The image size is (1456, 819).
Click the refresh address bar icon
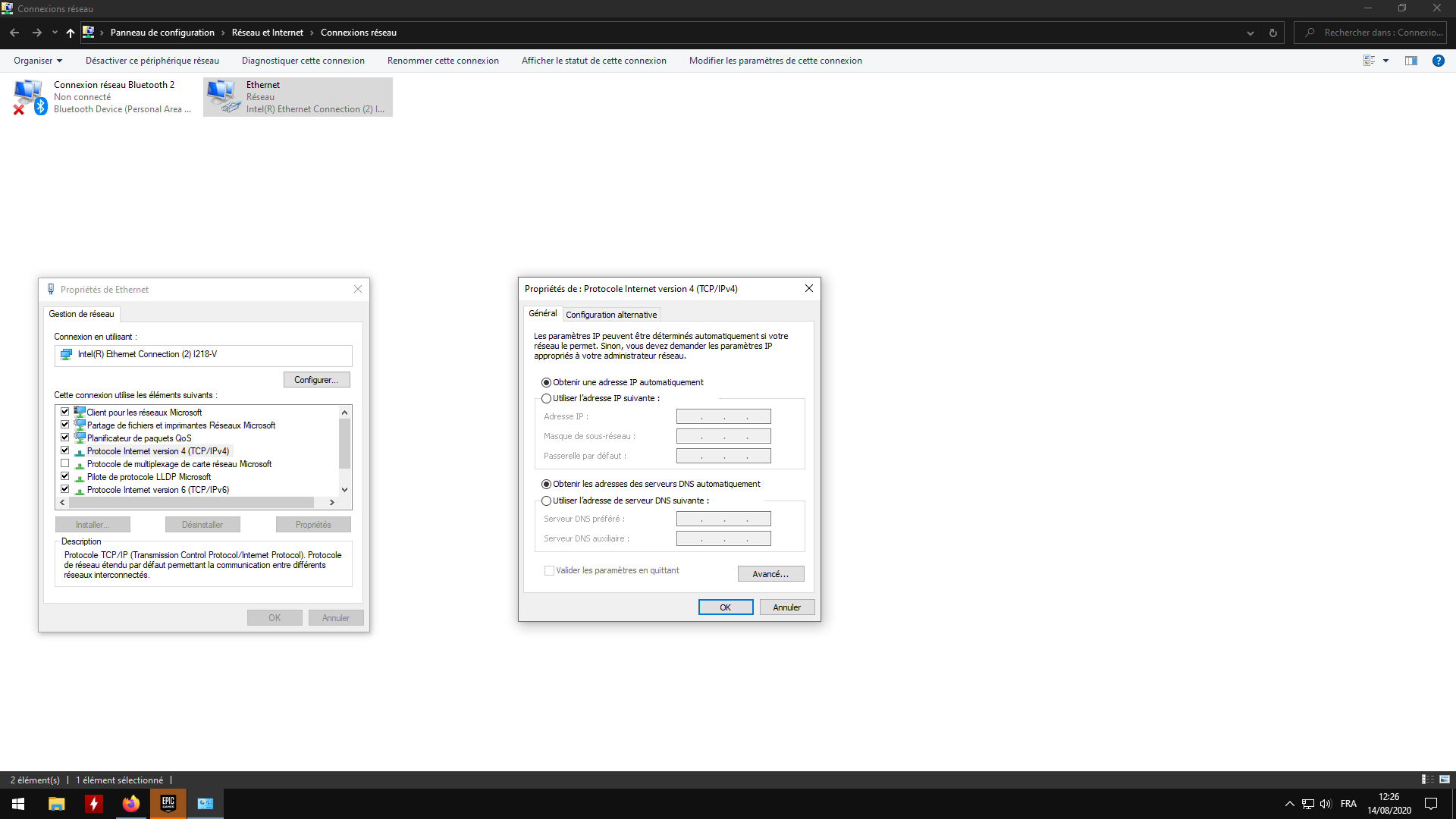1273,33
